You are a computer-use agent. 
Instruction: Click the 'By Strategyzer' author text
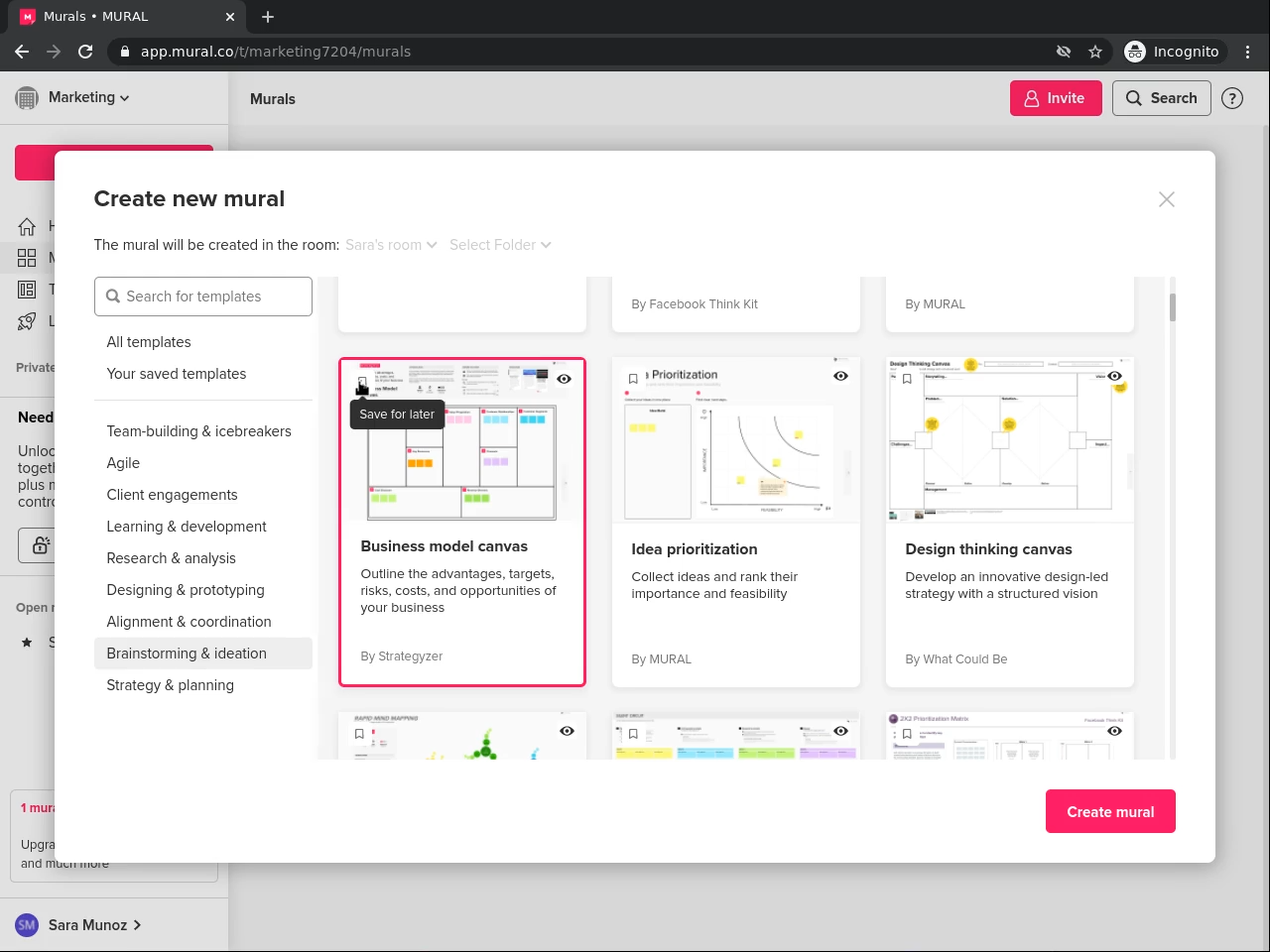(402, 656)
